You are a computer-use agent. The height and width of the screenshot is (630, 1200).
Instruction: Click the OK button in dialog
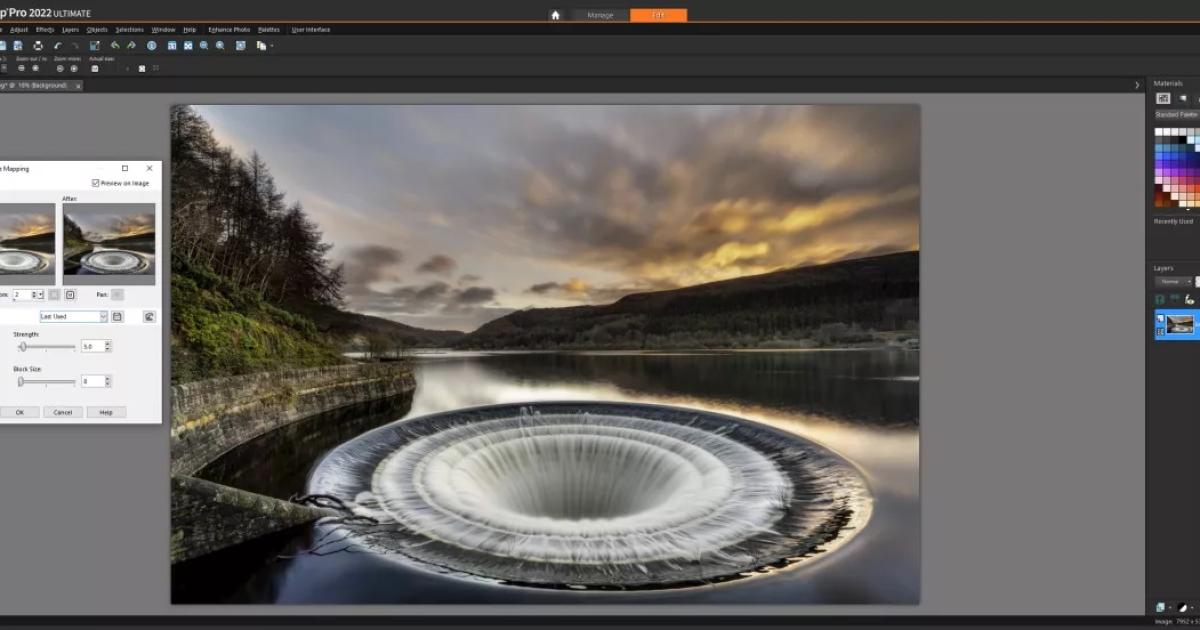pyautogui.click(x=19, y=412)
